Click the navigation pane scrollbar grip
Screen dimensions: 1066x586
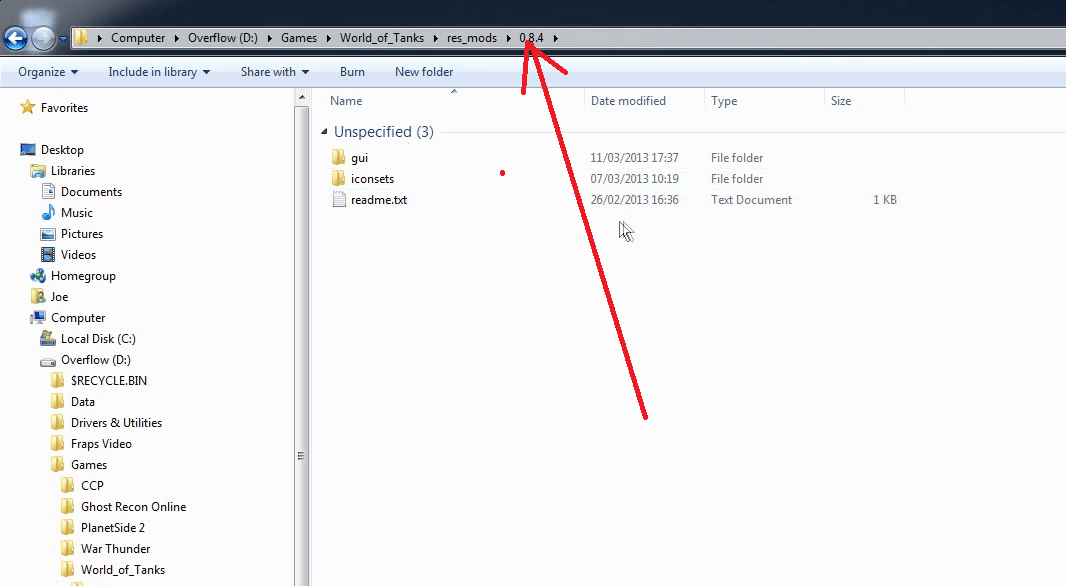301,456
